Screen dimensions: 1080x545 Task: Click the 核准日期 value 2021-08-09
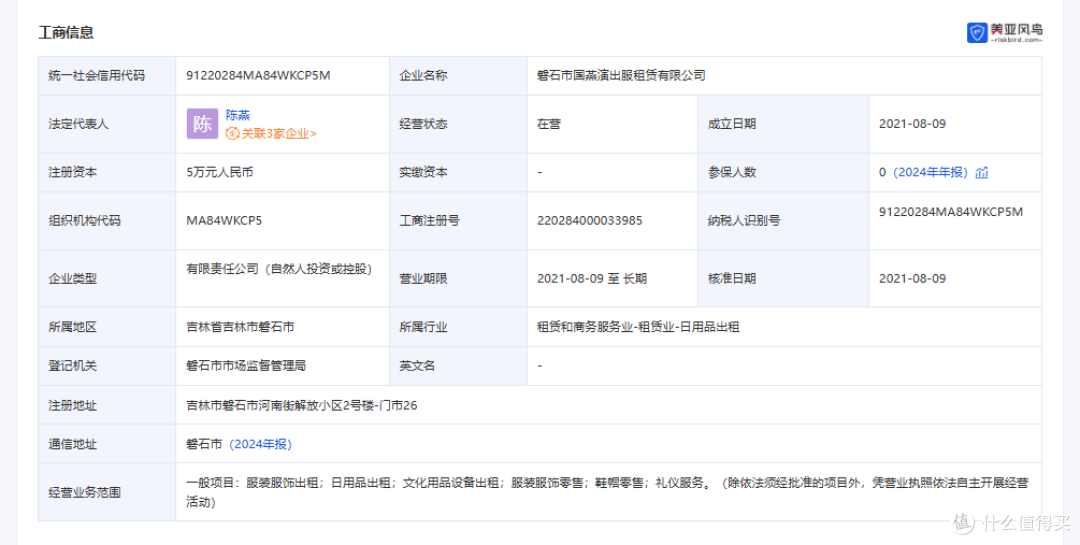tap(913, 278)
